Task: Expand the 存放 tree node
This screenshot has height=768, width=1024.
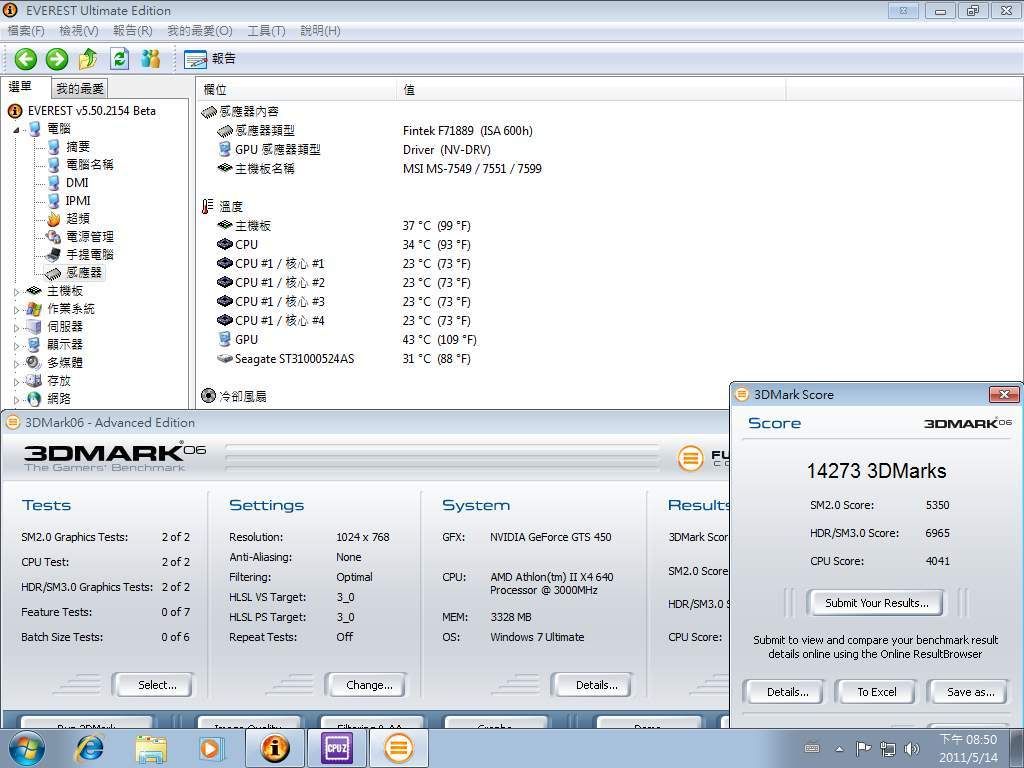Action: pos(16,381)
